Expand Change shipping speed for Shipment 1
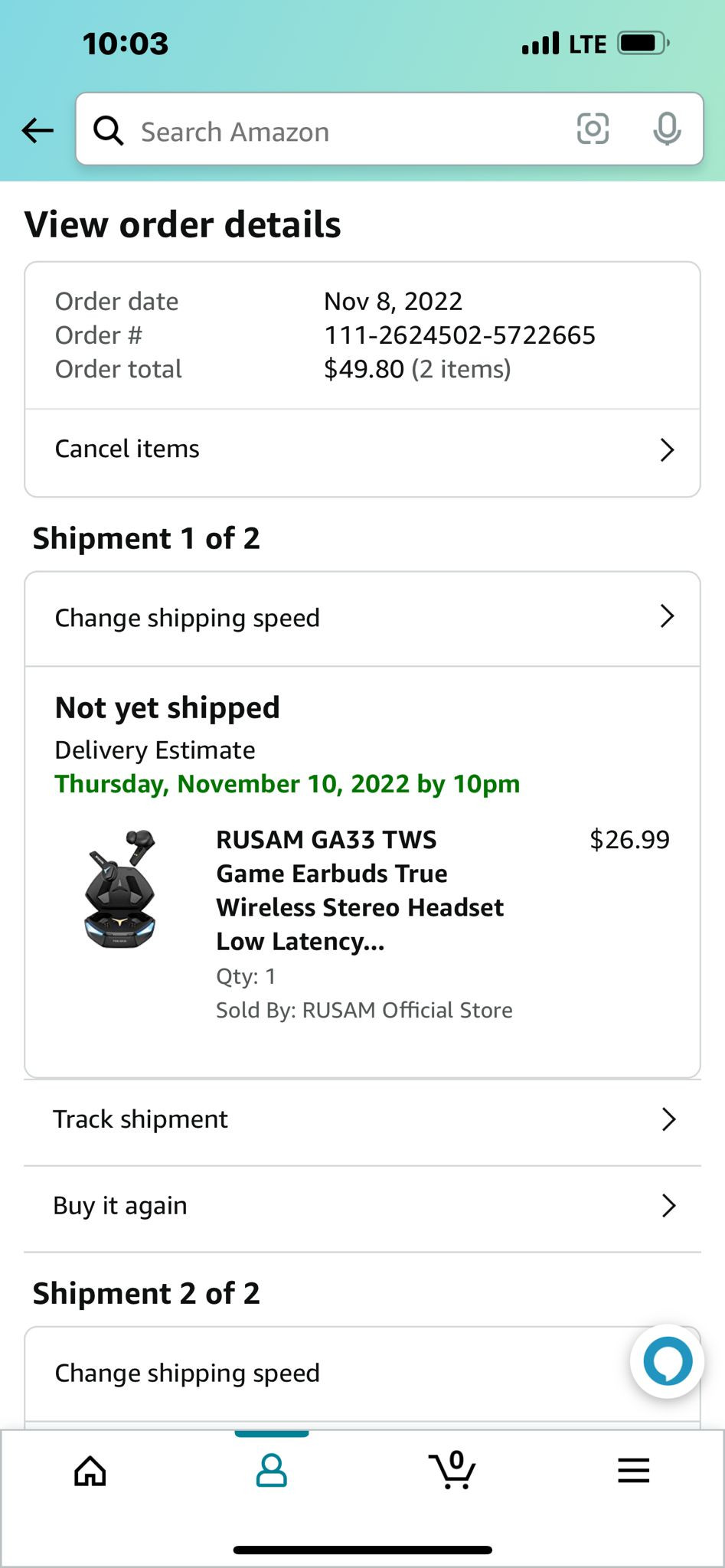The width and height of the screenshot is (725, 1568). (363, 619)
